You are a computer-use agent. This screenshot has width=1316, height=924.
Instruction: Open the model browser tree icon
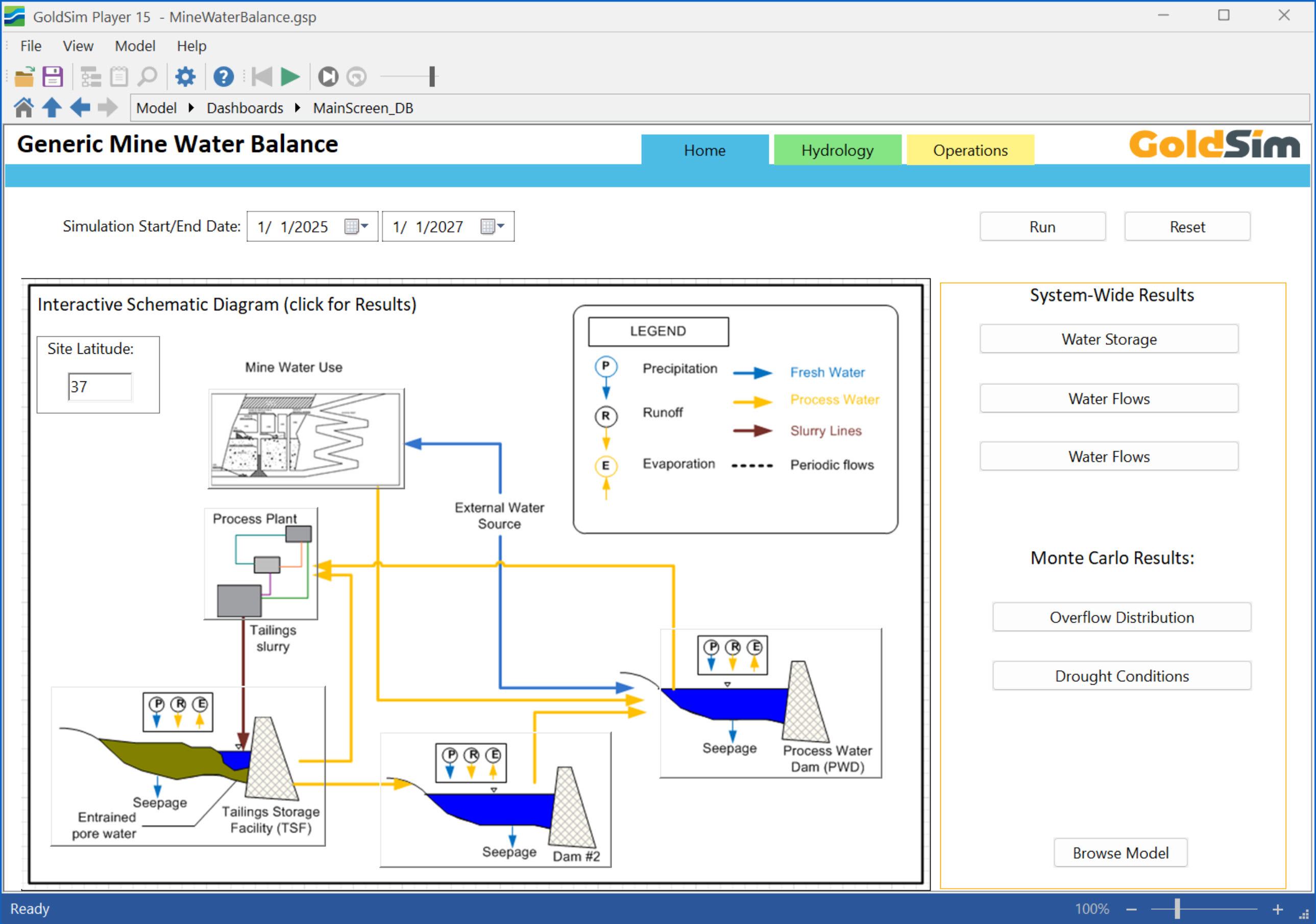pos(90,76)
